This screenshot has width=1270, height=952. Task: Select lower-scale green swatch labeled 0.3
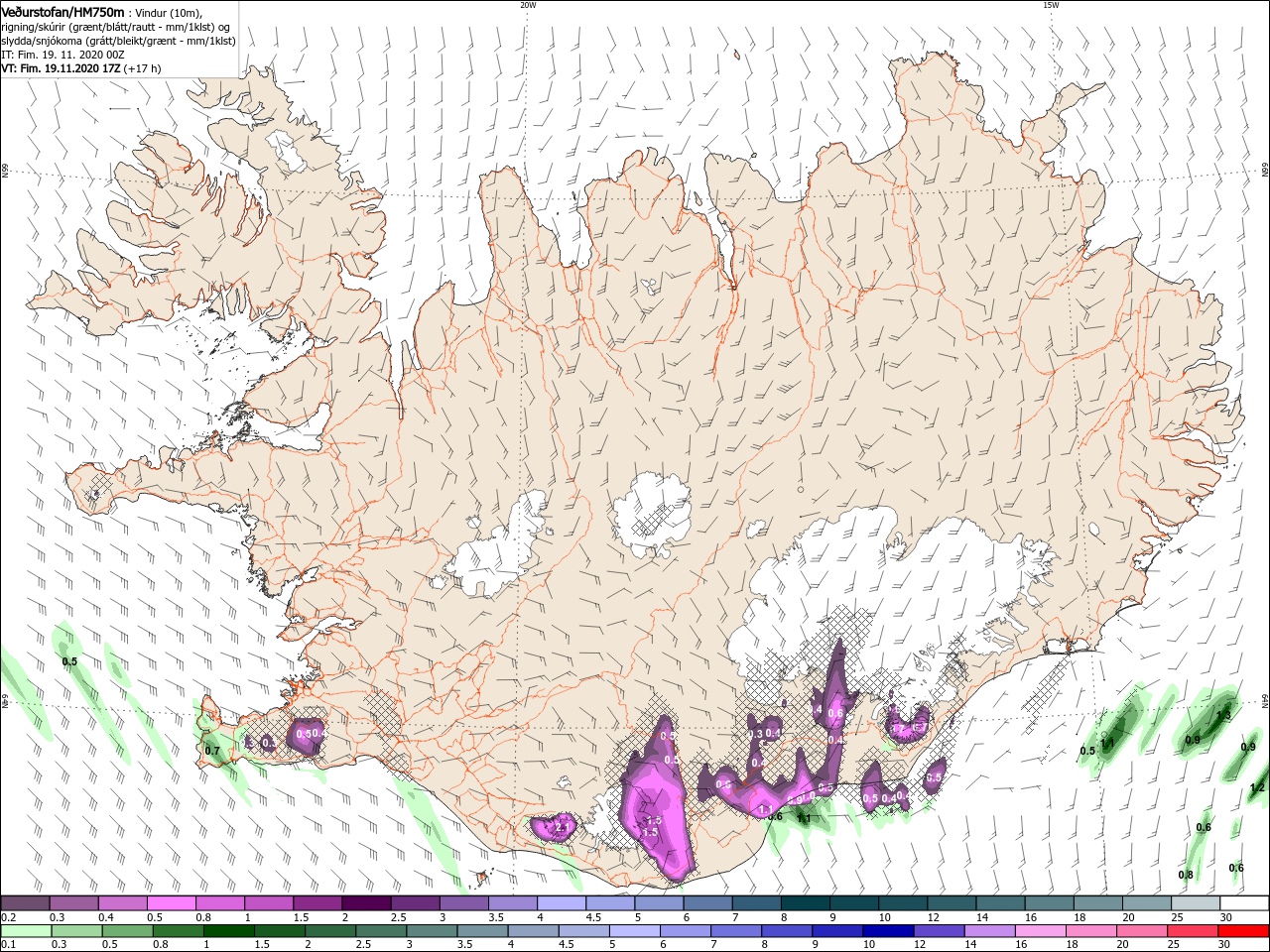click(x=76, y=931)
